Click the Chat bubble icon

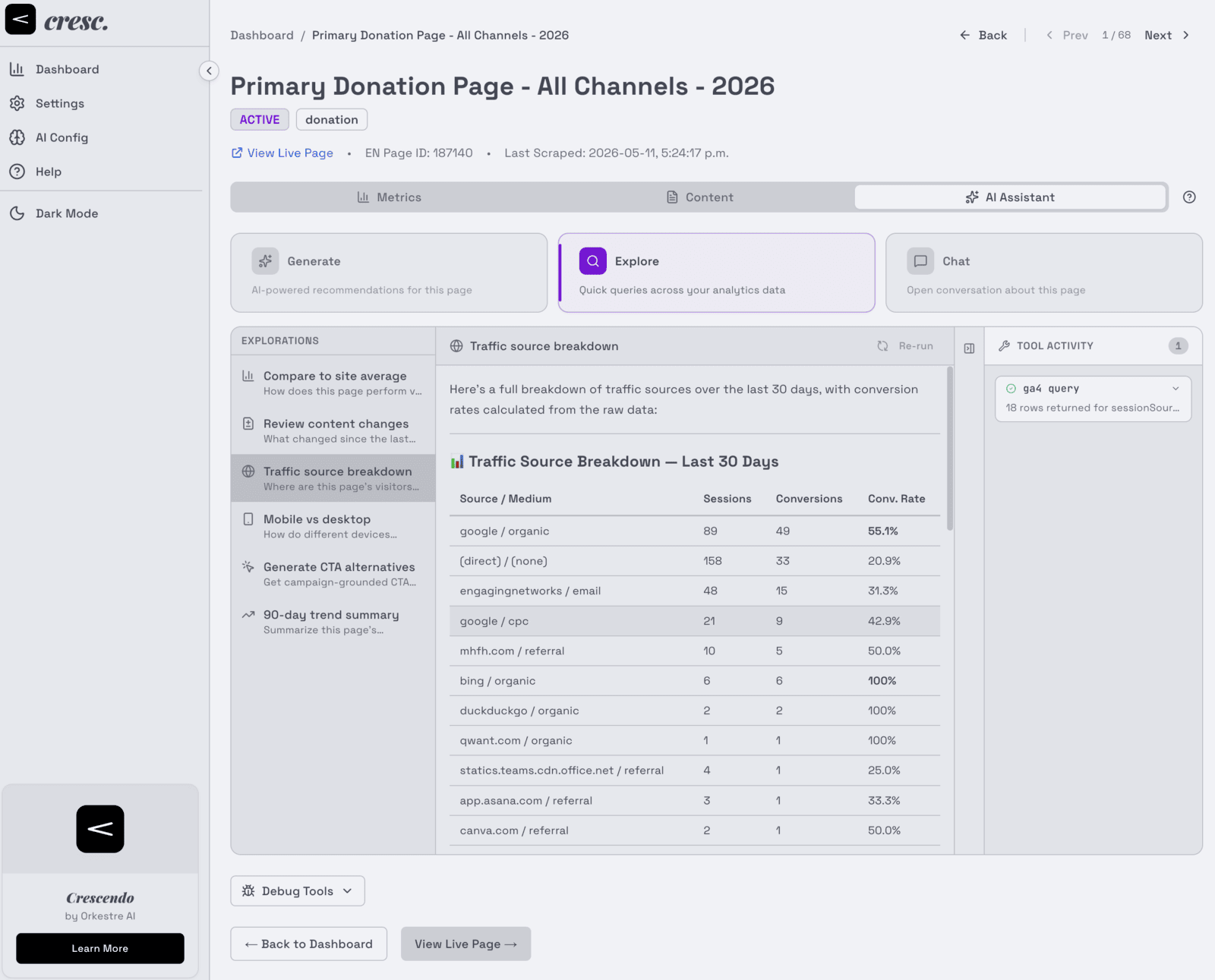point(920,261)
